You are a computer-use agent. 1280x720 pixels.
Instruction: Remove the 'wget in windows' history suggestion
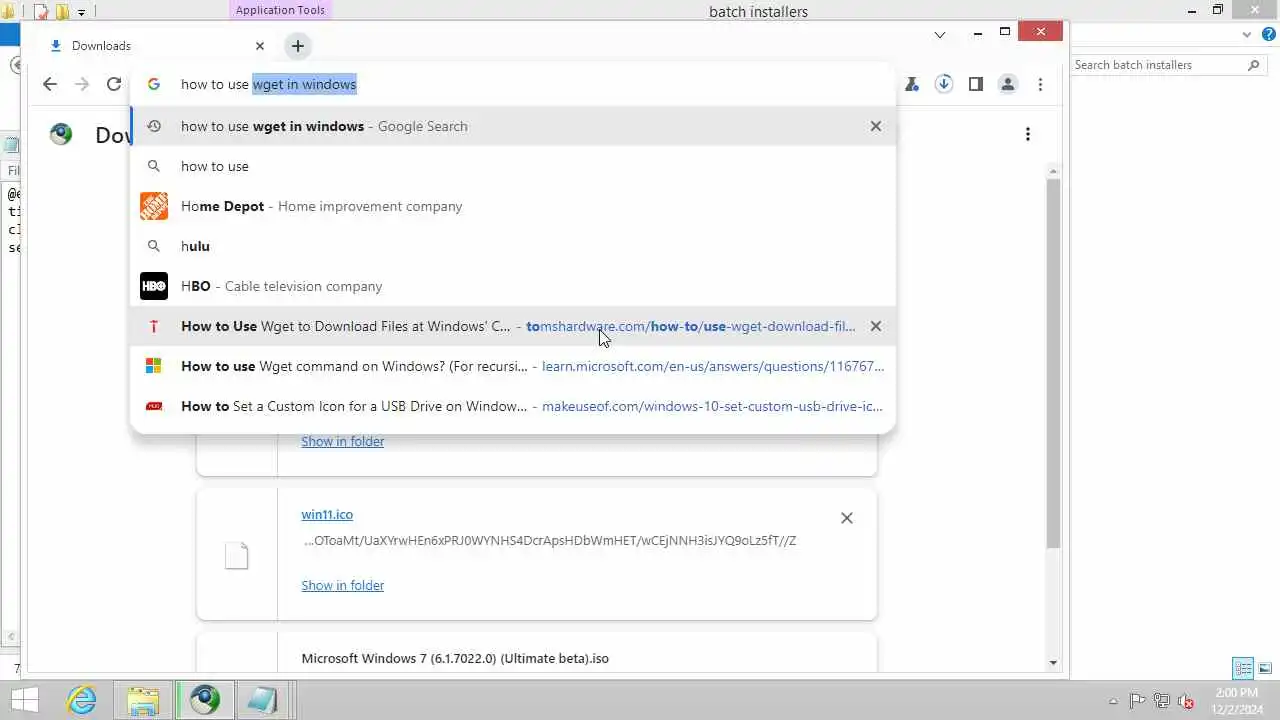(876, 126)
